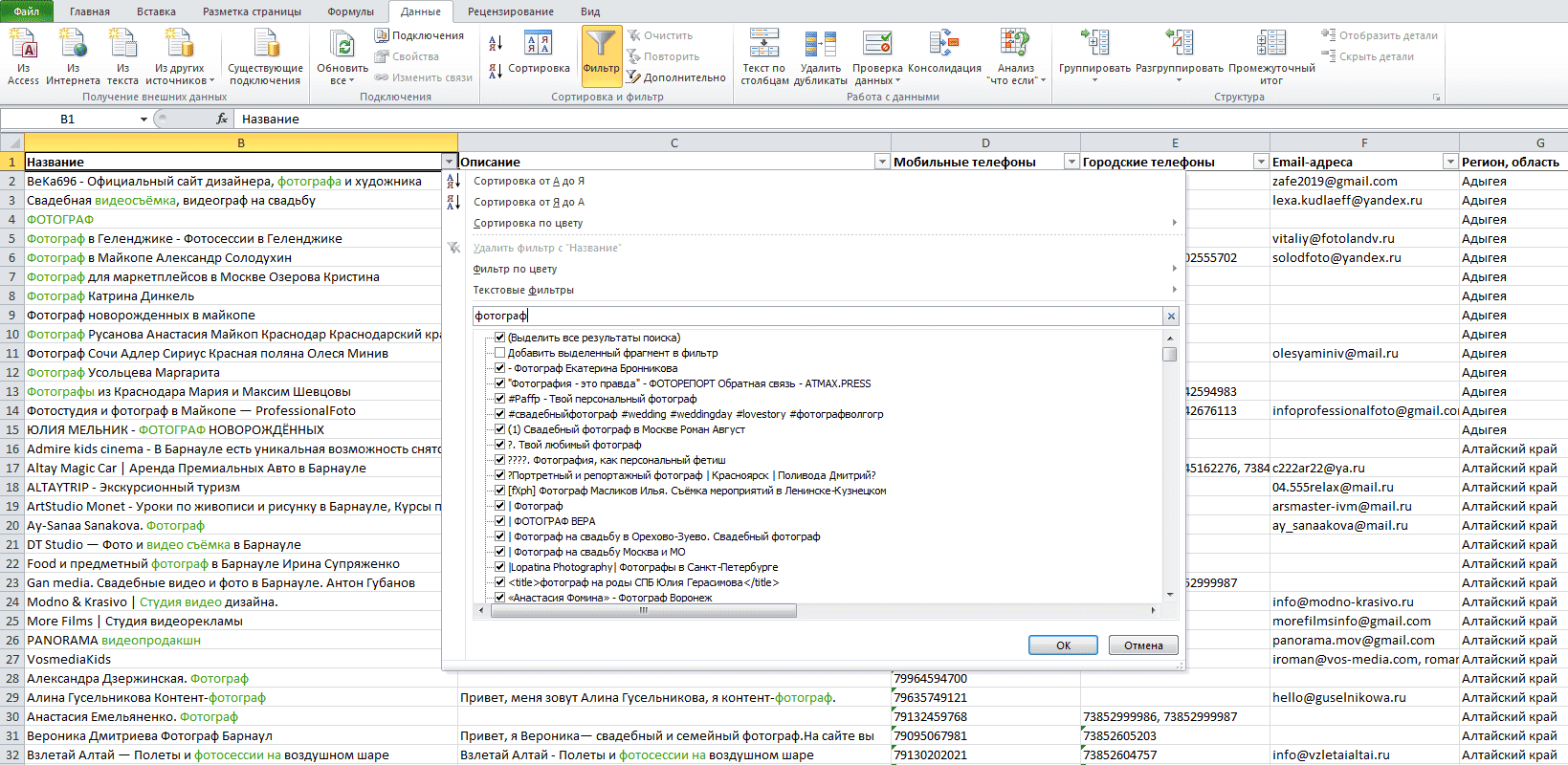The width and height of the screenshot is (1568, 765).
Task: Click Show Detail in Structure group
Action: coord(1380,35)
